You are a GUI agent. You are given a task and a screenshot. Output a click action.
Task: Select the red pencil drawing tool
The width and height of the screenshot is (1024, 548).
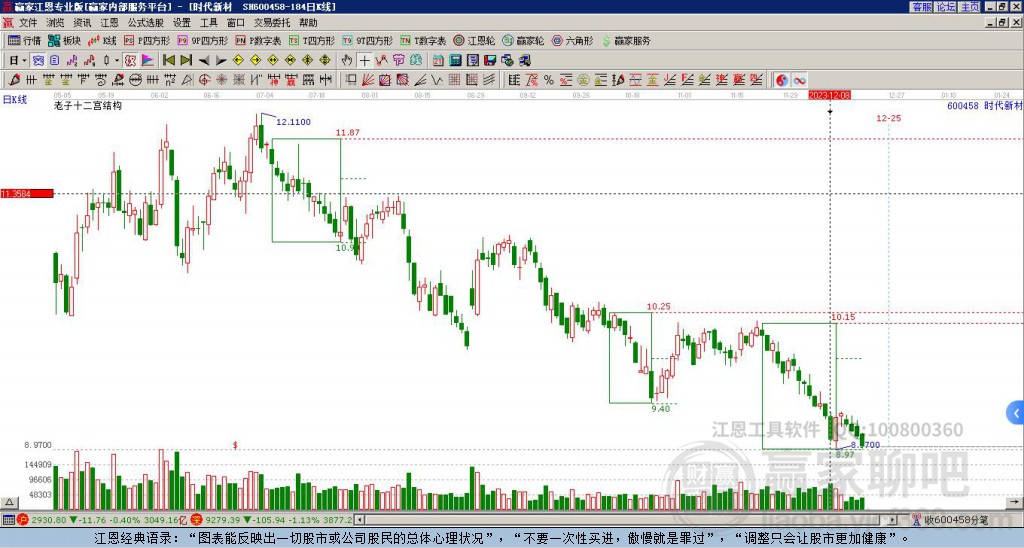[14, 80]
